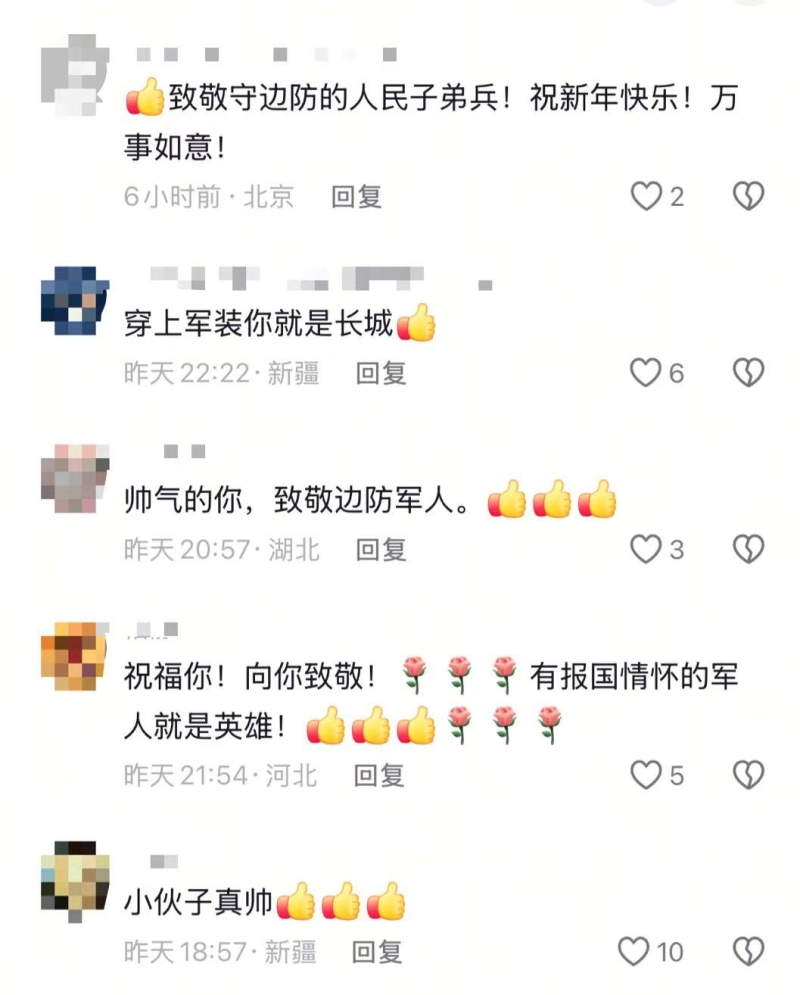Screen dimensions: 800x995
Task: Reply to the 22:22 Xinjiang comment
Action: coord(381,373)
